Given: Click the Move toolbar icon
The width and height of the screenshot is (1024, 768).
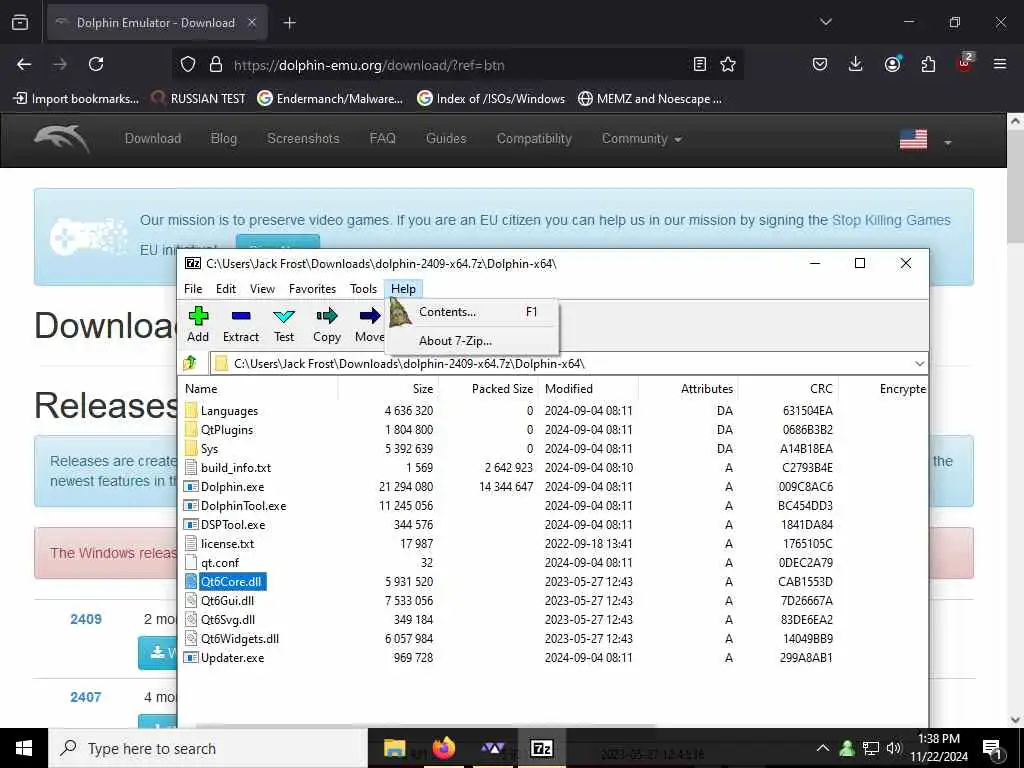Looking at the screenshot, I should [x=370, y=324].
